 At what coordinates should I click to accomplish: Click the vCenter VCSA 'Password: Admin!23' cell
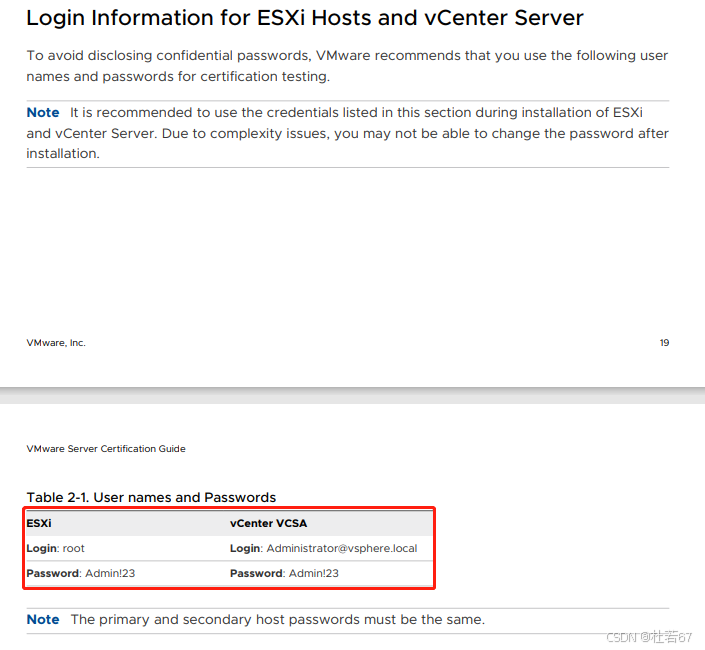pyautogui.click(x=284, y=574)
